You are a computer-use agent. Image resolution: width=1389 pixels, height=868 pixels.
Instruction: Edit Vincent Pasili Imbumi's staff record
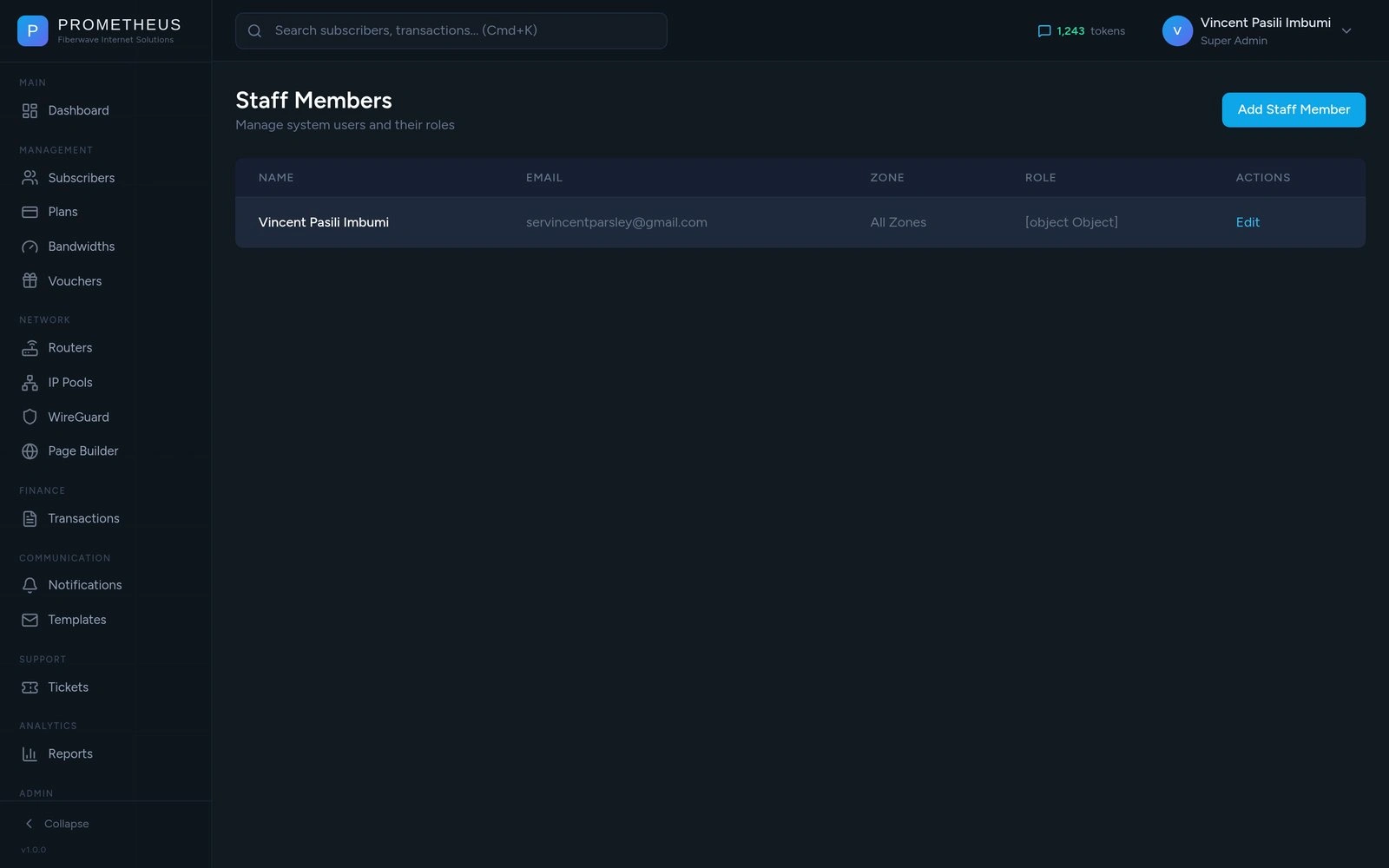pyautogui.click(x=1247, y=222)
